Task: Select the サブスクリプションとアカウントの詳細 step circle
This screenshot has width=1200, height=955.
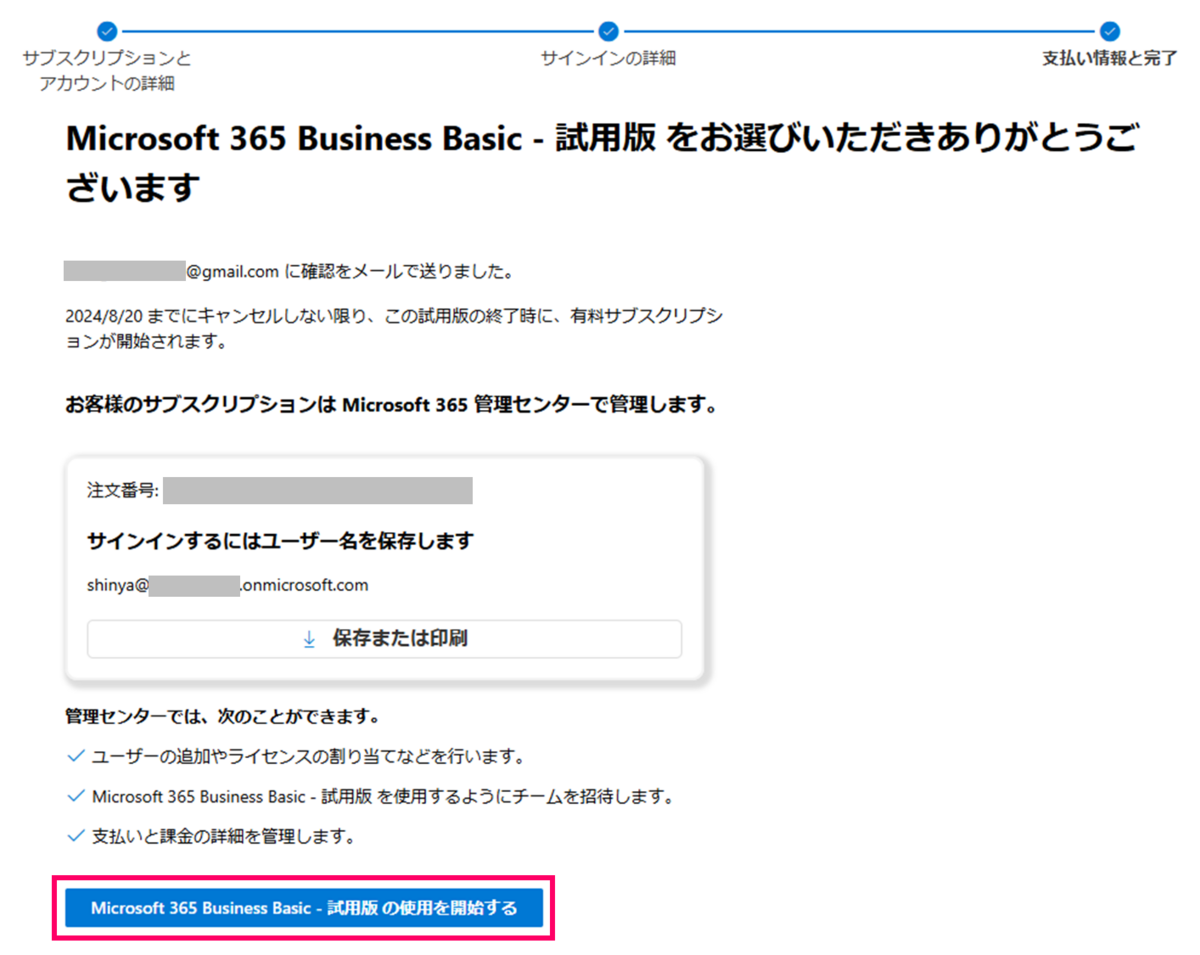Action: pyautogui.click(x=107, y=31)
